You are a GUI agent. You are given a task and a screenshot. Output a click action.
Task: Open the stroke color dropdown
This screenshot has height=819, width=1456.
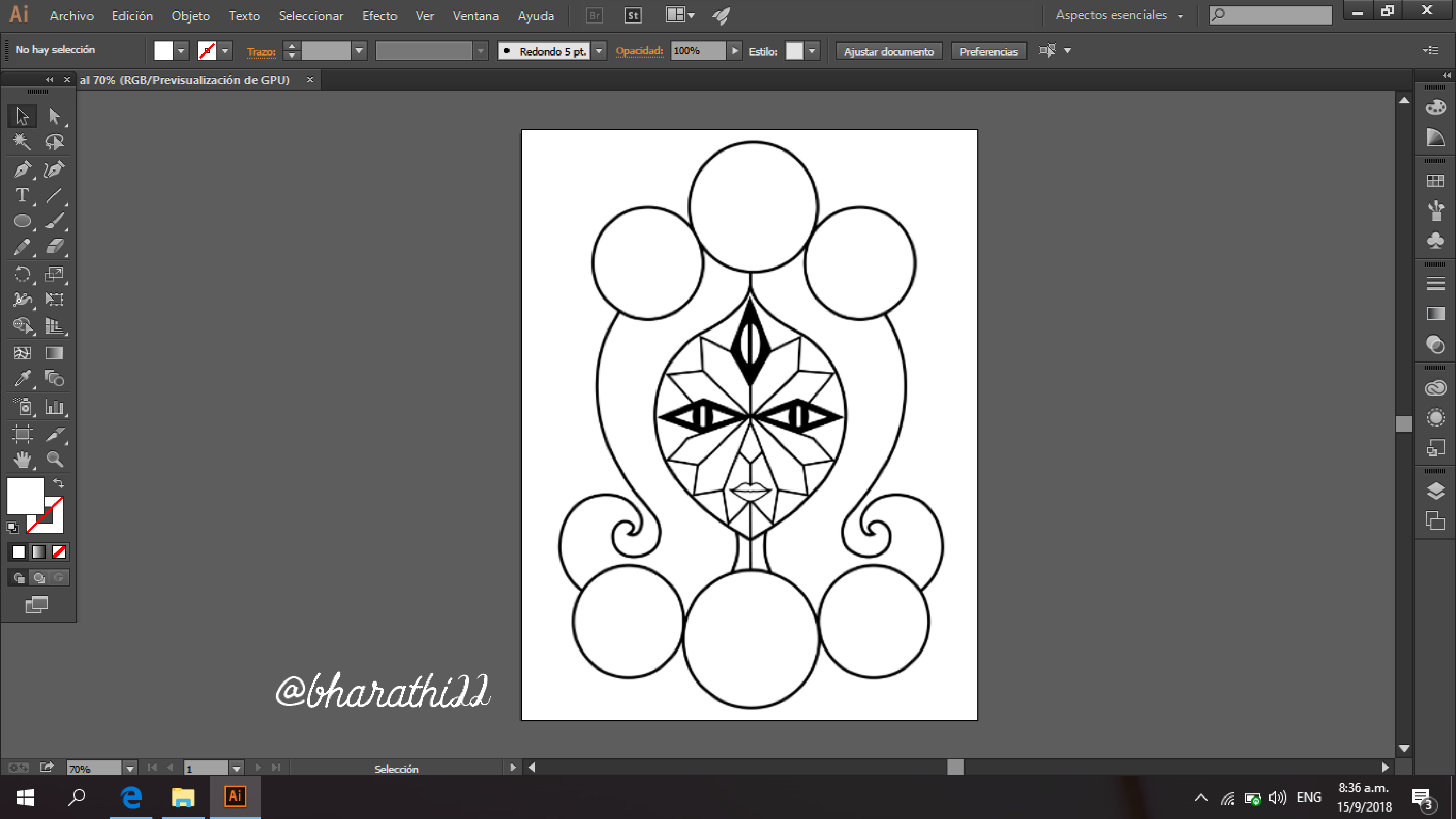[225, 51]
